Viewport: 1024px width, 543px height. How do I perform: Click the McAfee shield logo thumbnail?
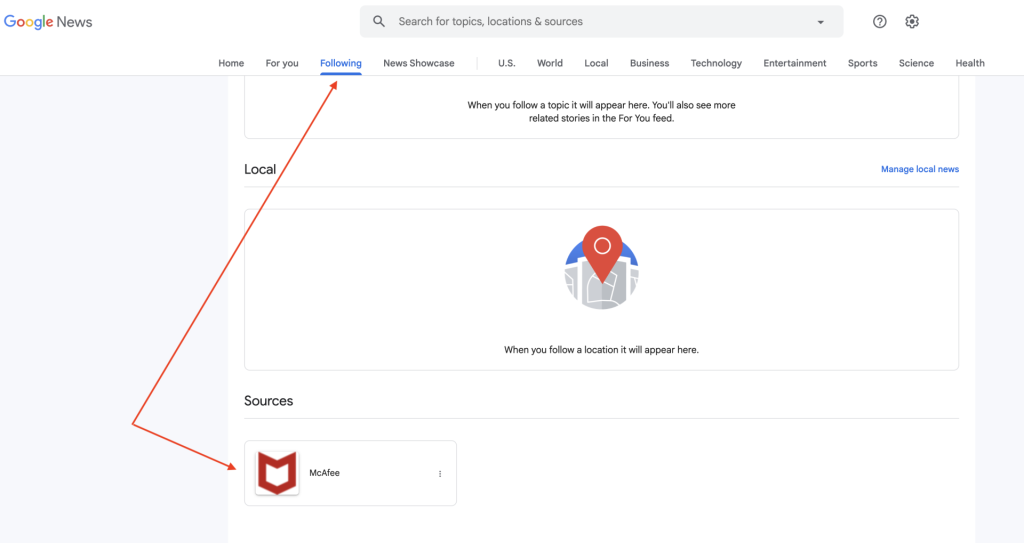pyautogui.click(x=277, y=473)
